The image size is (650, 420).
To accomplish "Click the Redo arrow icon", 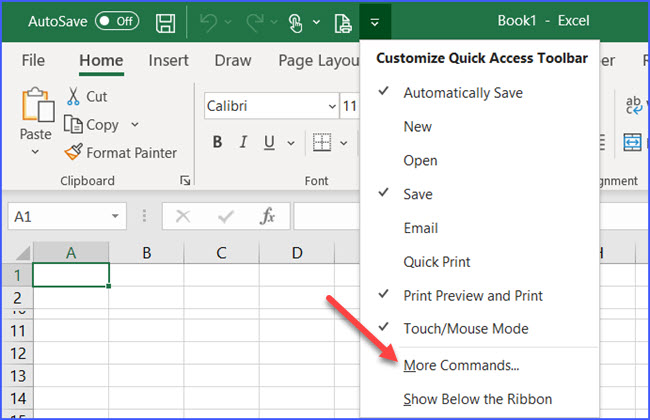I will click(x=255, y=22).
